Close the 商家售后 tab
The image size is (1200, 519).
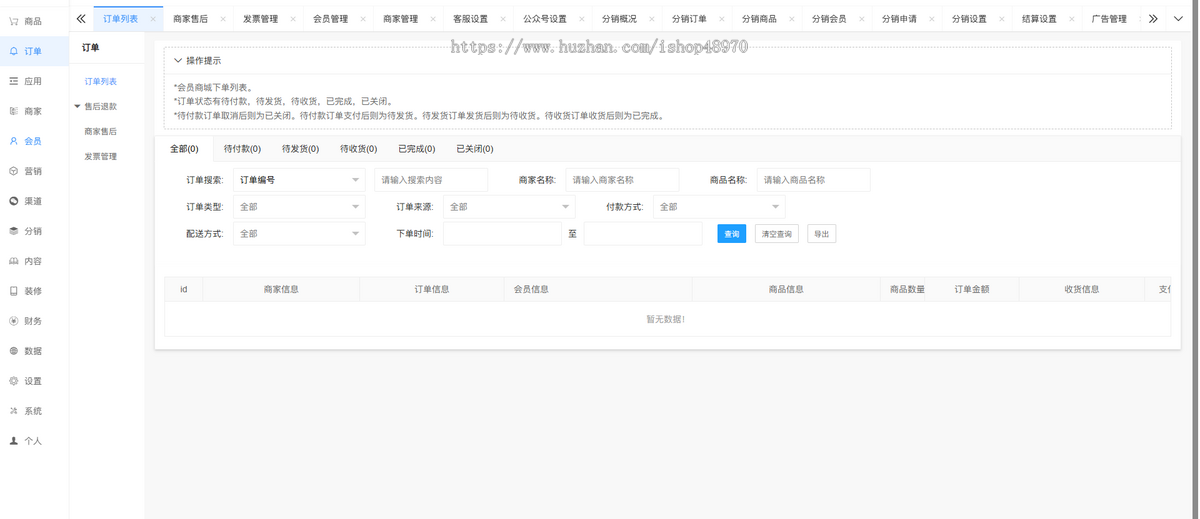(223, 19)
